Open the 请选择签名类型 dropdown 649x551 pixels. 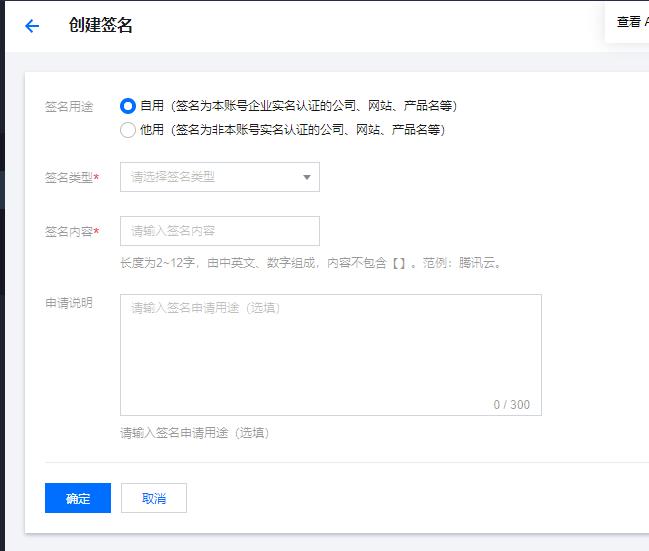coord(220,177)
